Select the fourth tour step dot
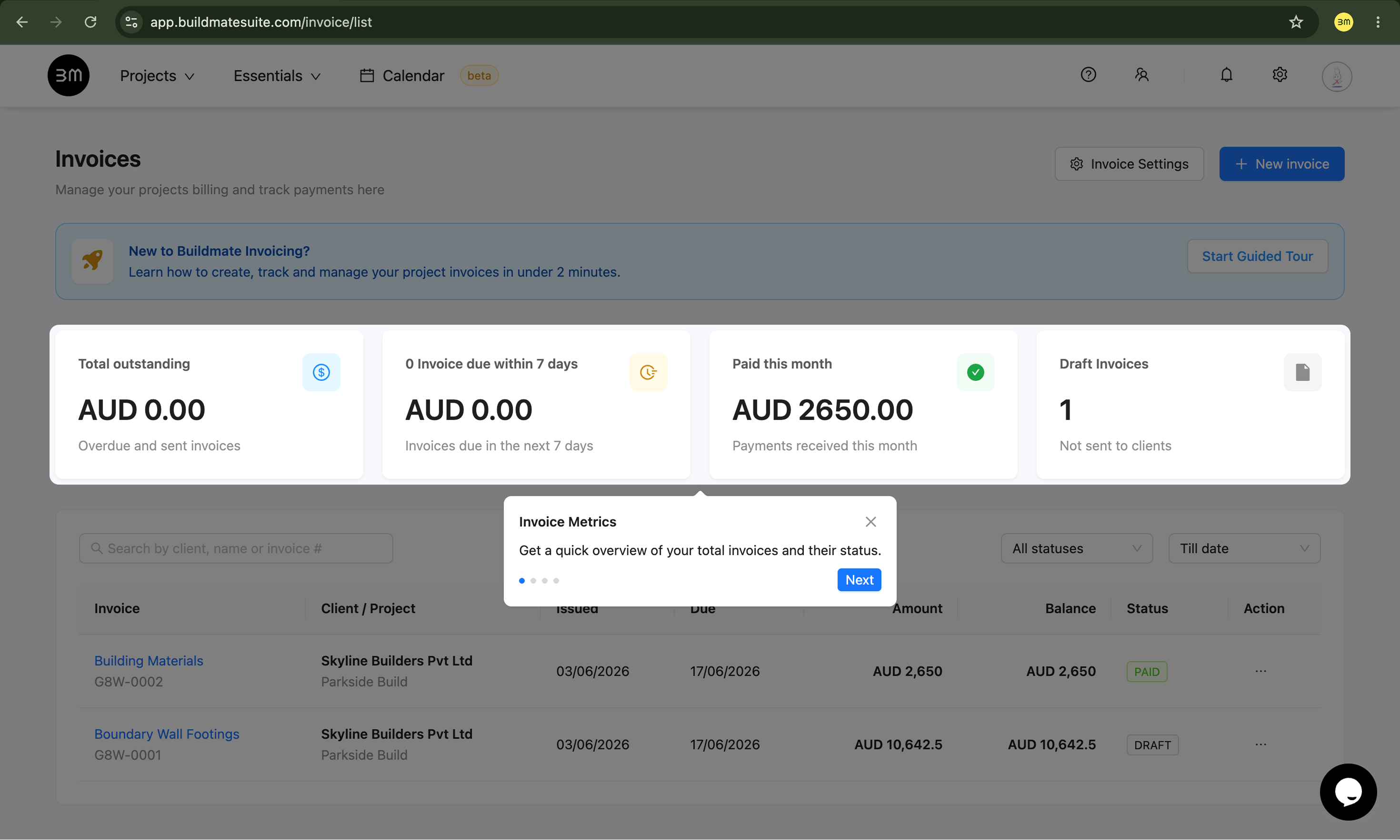 pos(556,580)
